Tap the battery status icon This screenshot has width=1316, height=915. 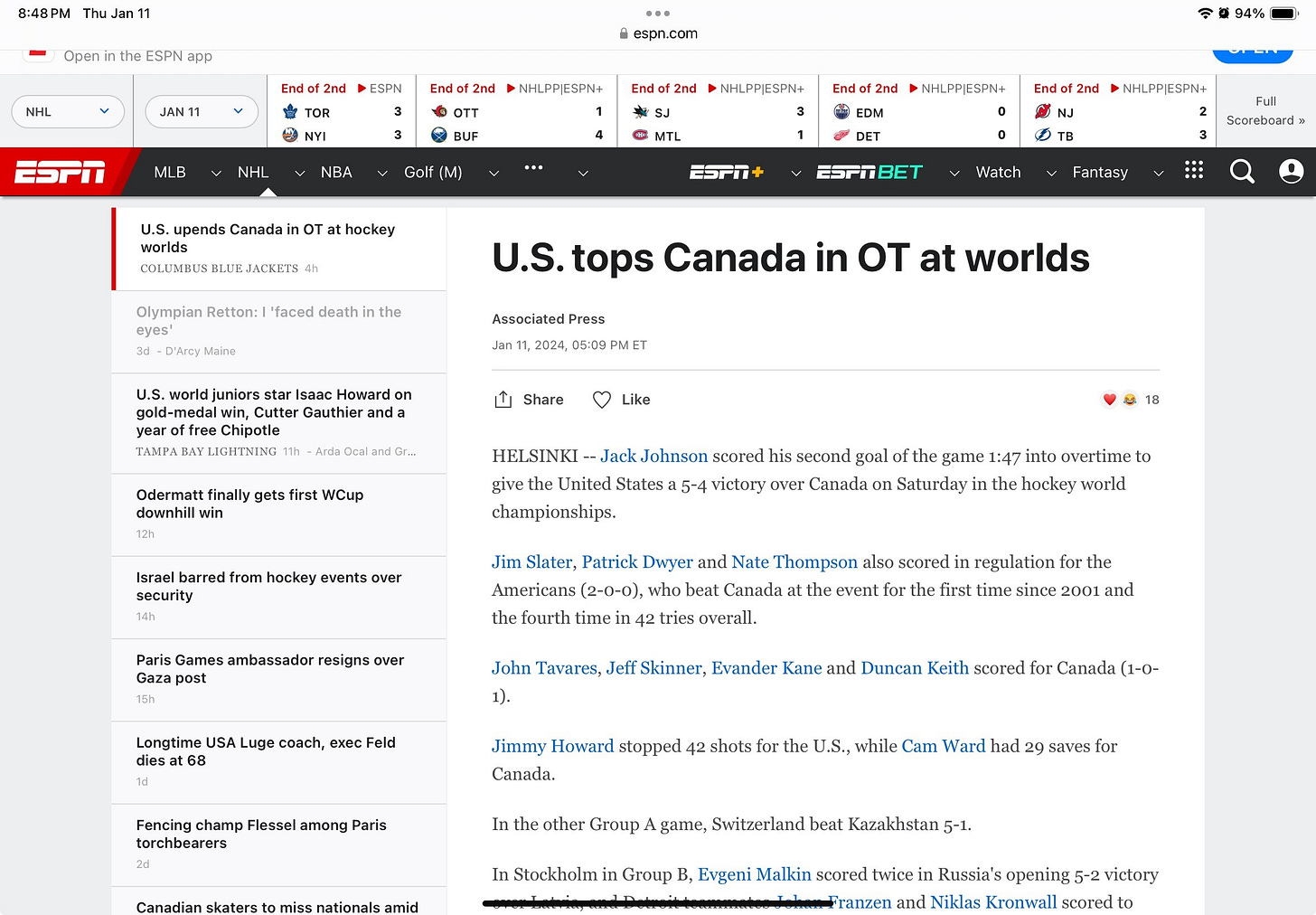click(1284, 14)
